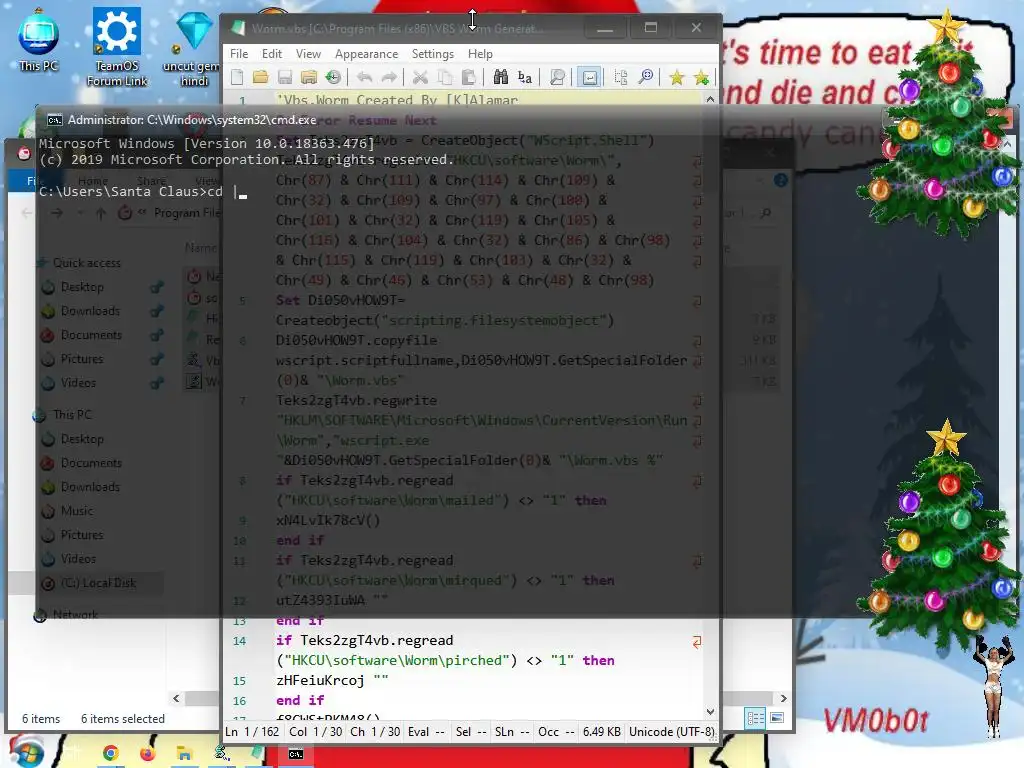Click '6 items selected' in Explorer status bar
Image resolution: width=1024 pixels, height=768 pixels.
click(x=123, y=718)
